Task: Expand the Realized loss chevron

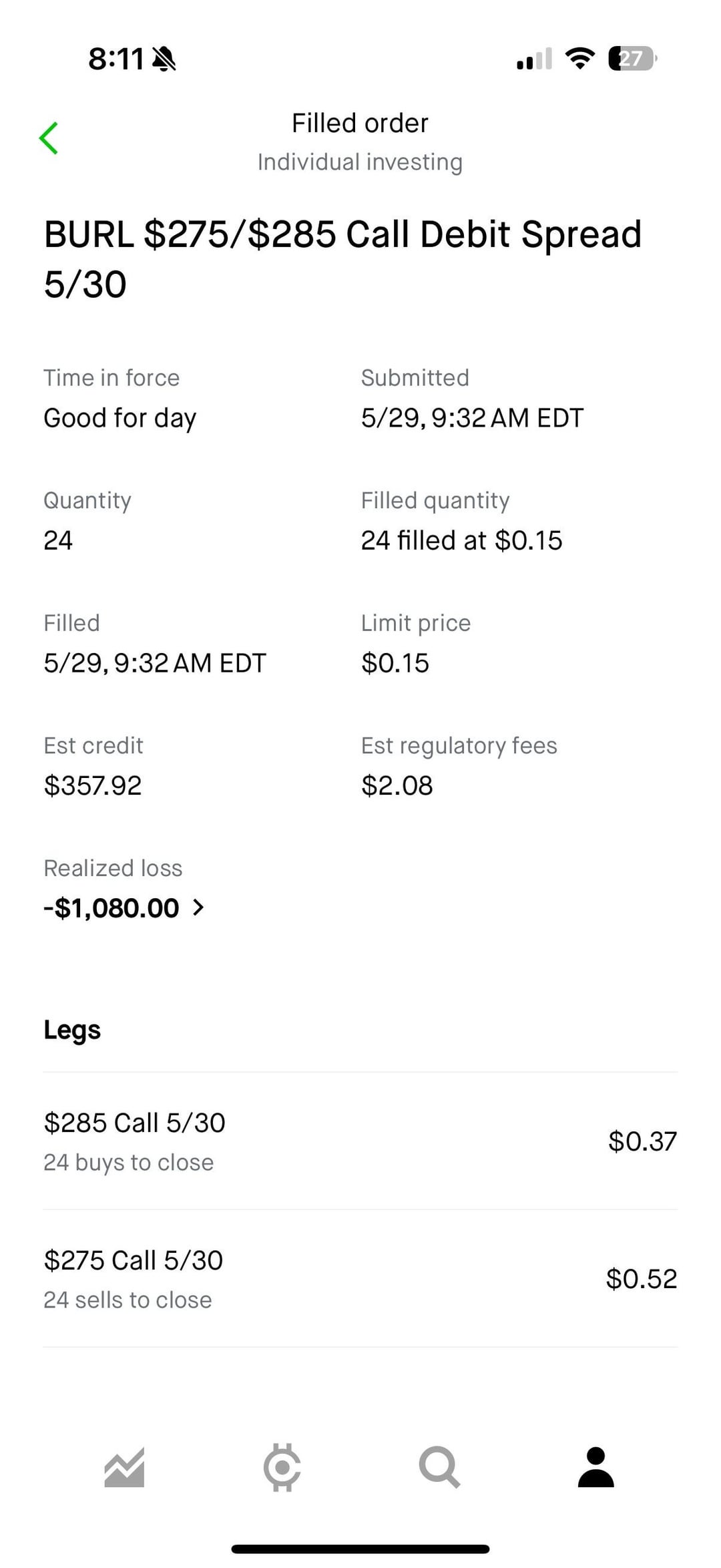Action: [x=198, y=908]
